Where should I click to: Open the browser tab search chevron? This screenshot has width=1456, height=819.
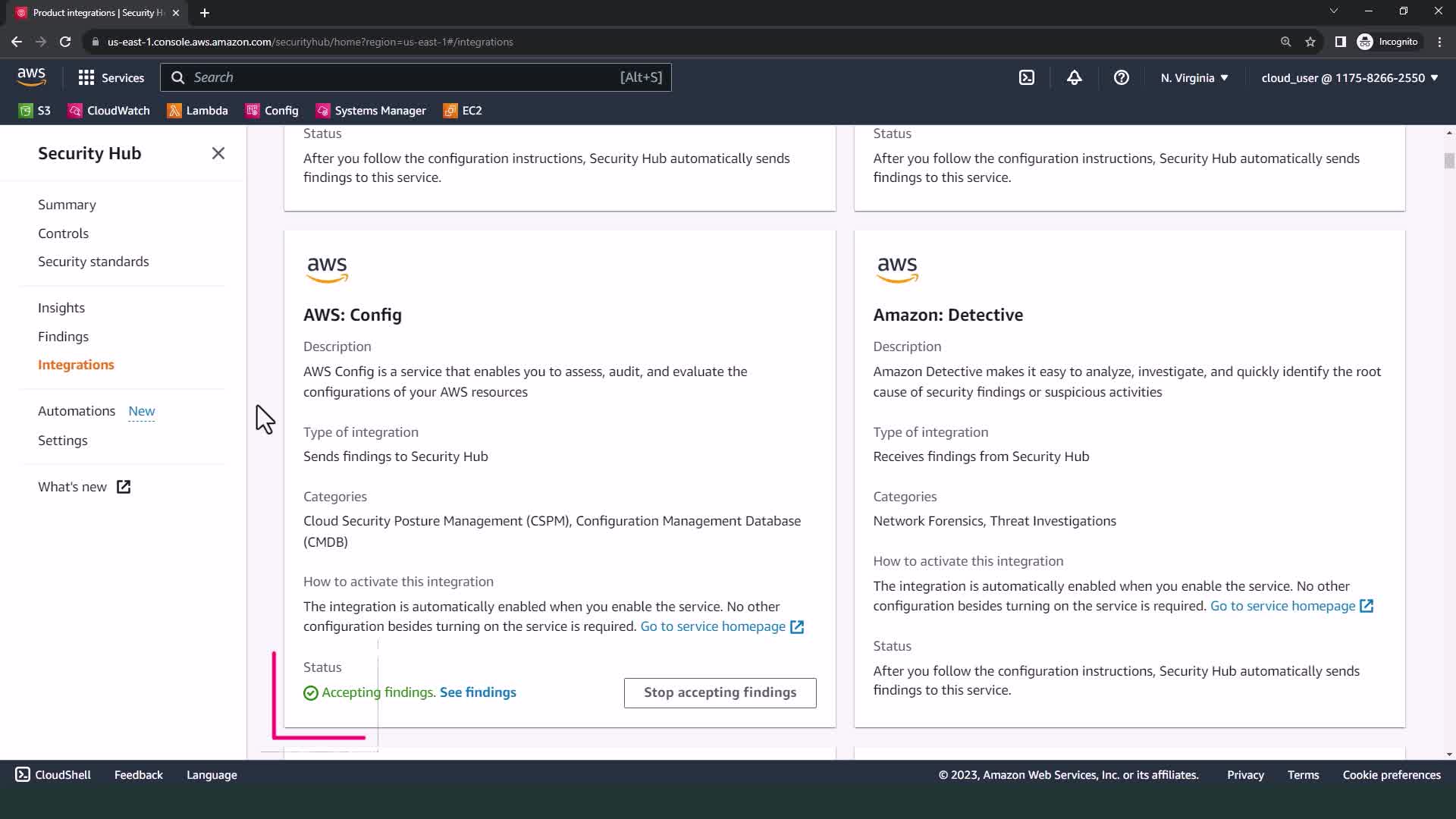click(1333, 11)
